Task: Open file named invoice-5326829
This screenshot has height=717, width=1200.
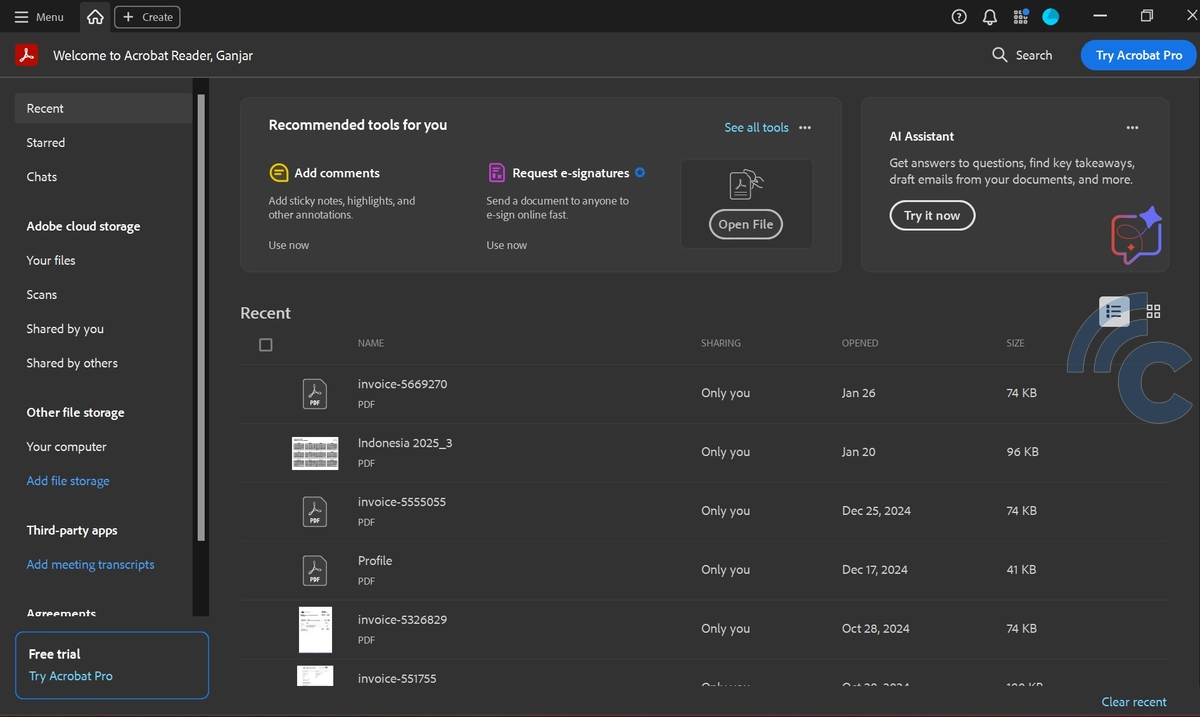Action: [x=402, y=620]
